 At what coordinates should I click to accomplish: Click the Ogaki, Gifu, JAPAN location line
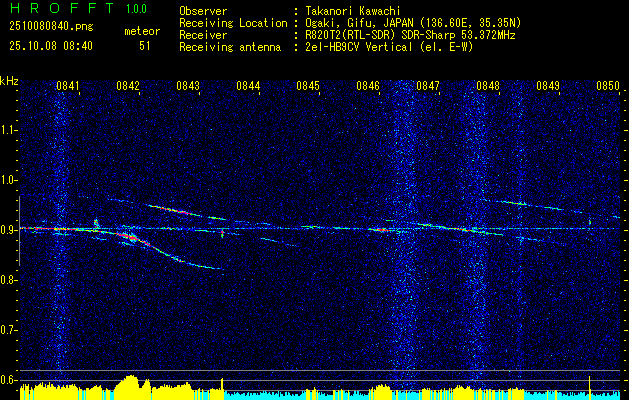click(x=413, y=23)
